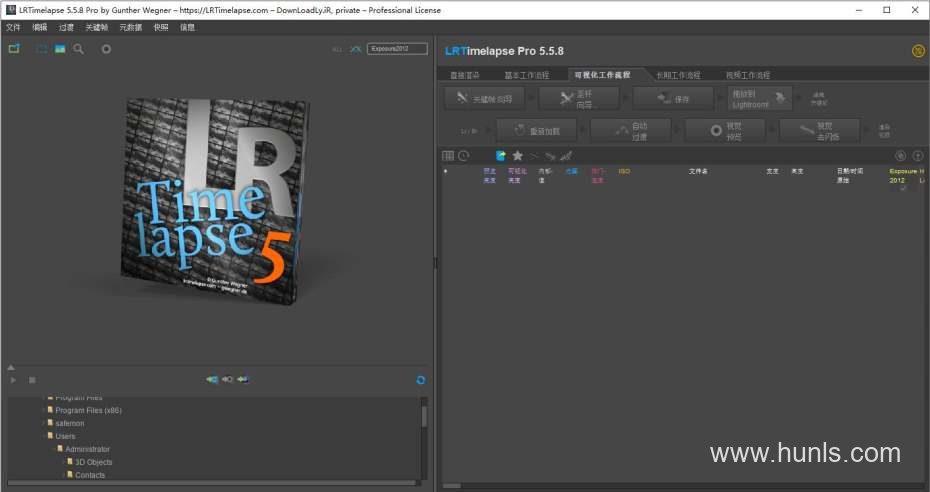Switch to the 长期工作流程 tab
This screenshot has height=492, width=930.
pos(678,75)
